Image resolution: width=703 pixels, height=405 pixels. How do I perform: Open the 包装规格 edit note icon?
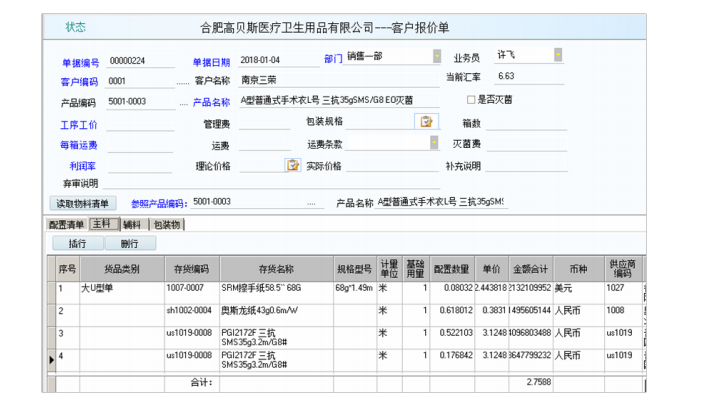tap(426, 122)
